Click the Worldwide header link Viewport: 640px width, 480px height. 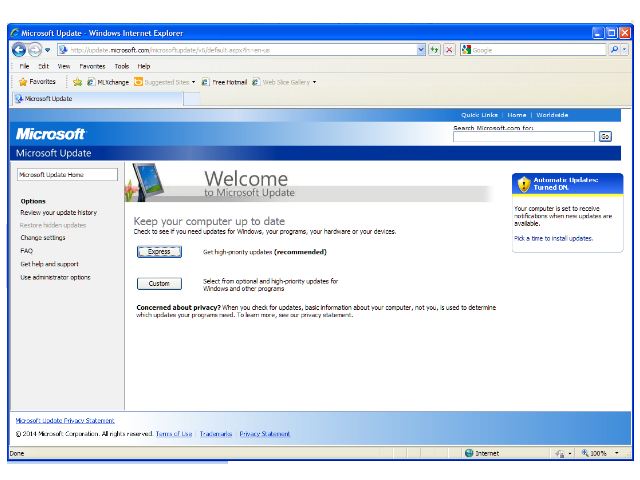click(x=552, y=115)
